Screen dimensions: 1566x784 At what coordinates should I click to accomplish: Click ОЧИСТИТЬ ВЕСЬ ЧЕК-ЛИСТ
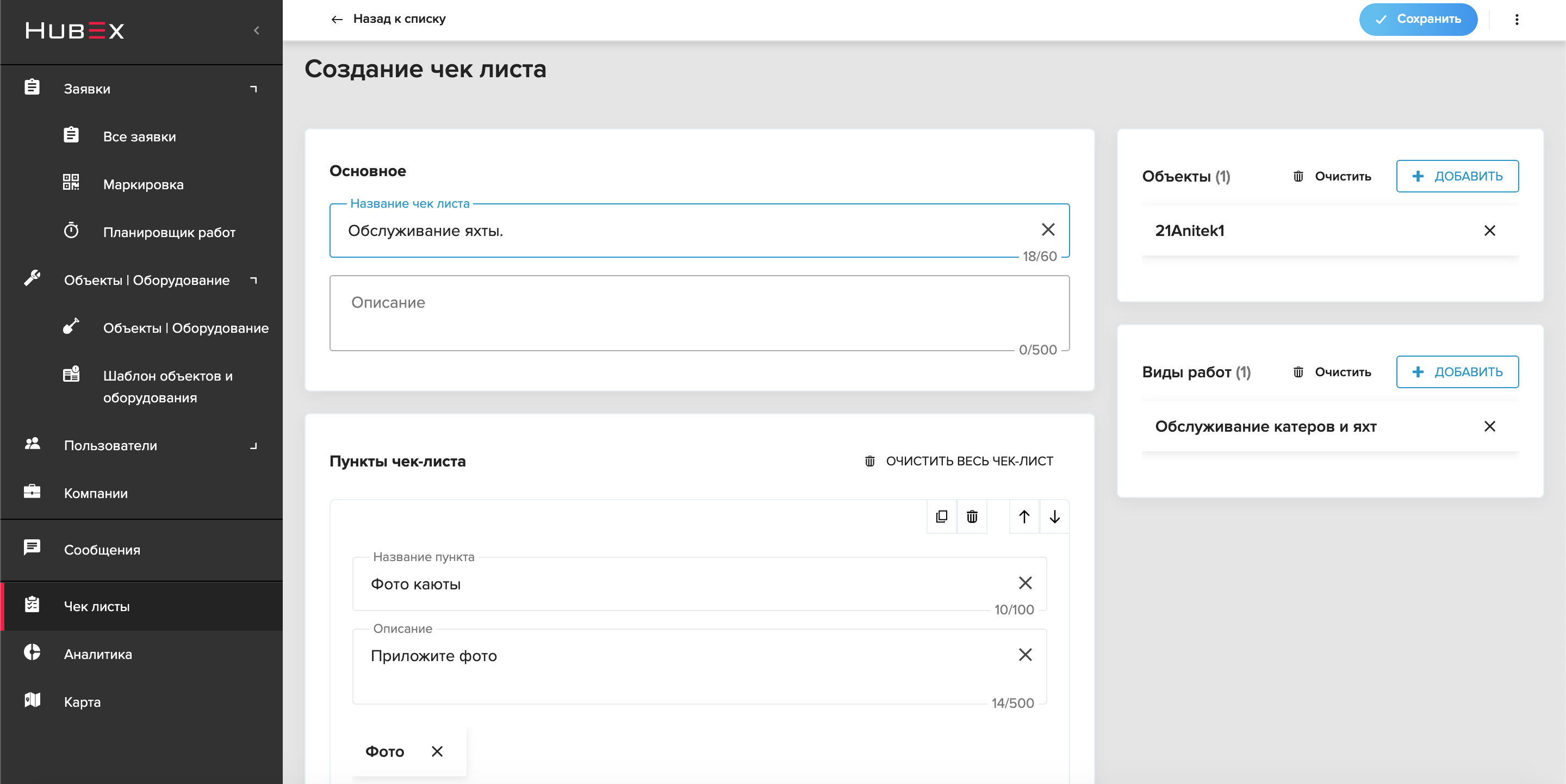(x=958, y=461)
